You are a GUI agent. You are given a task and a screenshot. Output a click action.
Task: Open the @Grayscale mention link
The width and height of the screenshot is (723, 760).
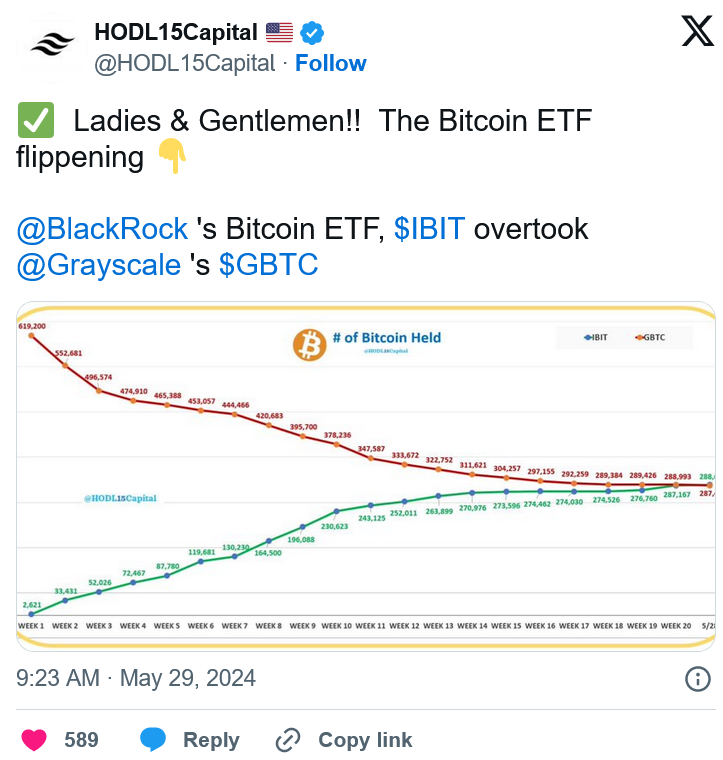coord(99,265)
